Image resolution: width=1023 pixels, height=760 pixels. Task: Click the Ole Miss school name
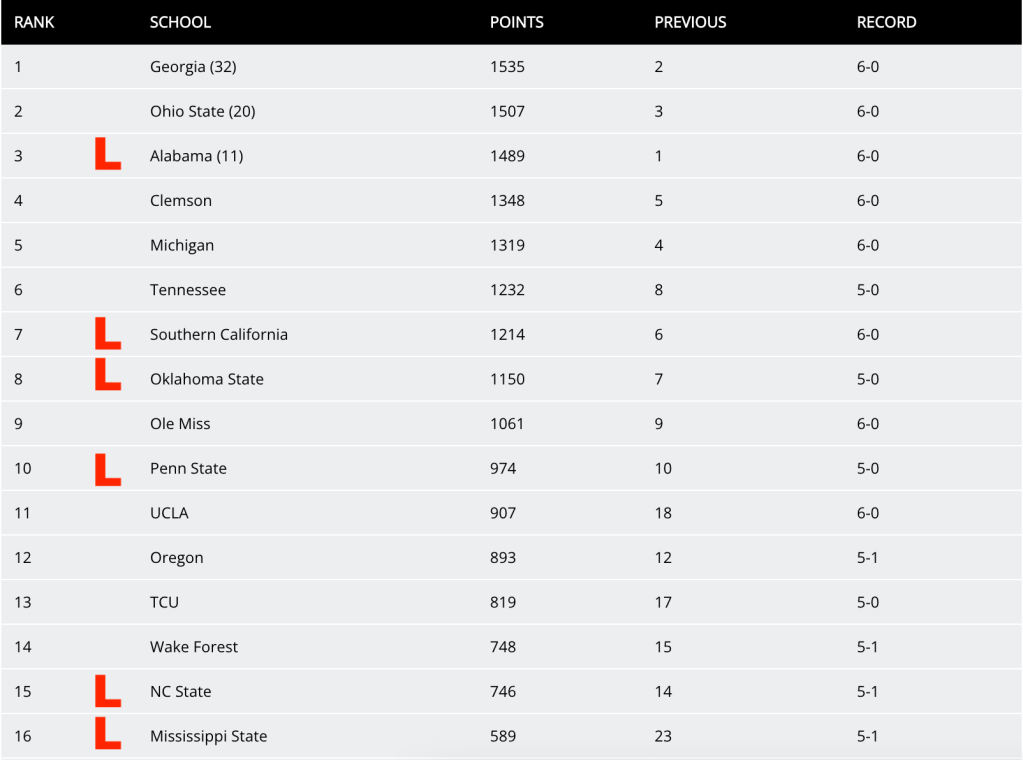pyautogui.click(x=180, y=423)
